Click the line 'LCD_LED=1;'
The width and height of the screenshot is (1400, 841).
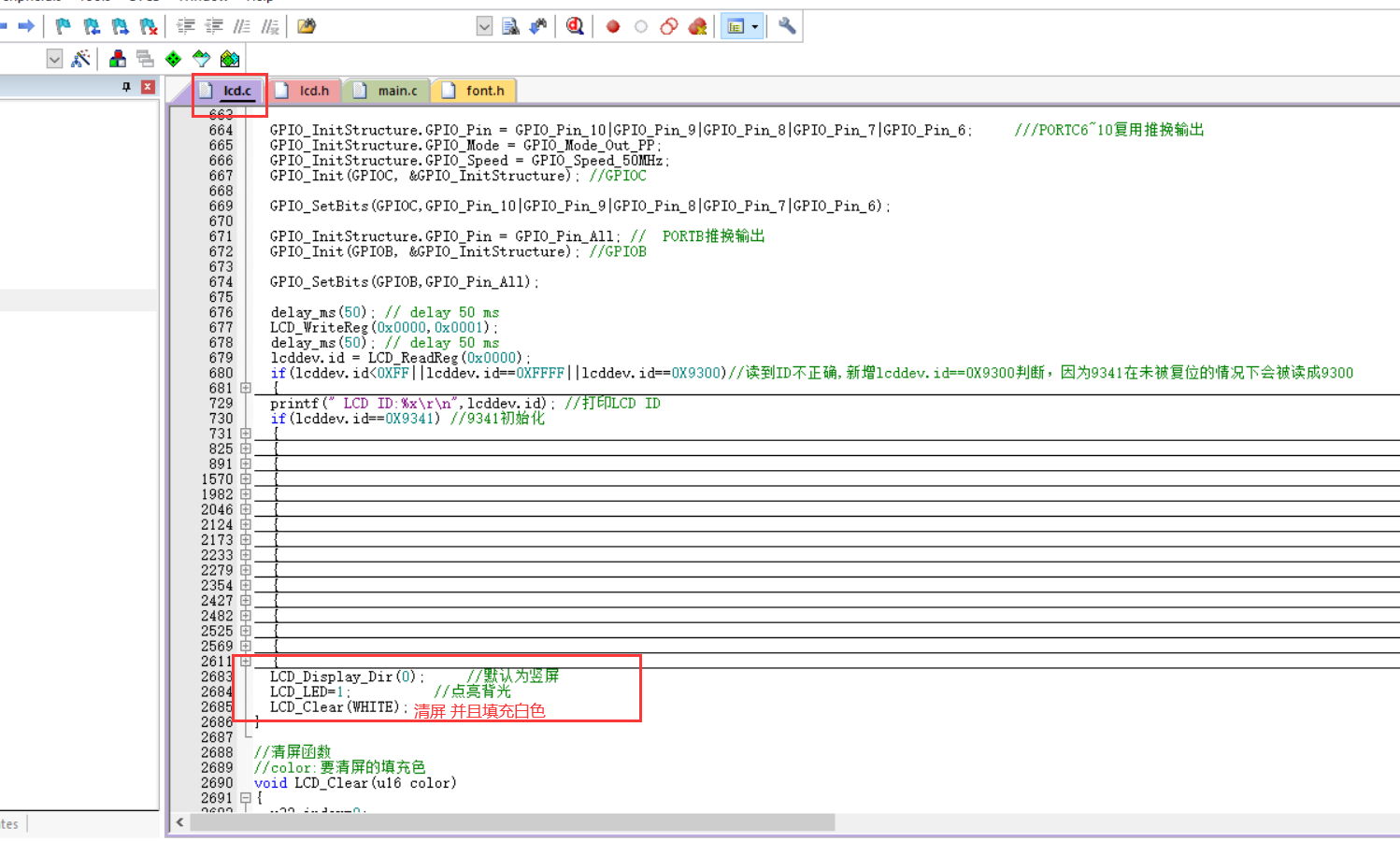coord(310,691)
